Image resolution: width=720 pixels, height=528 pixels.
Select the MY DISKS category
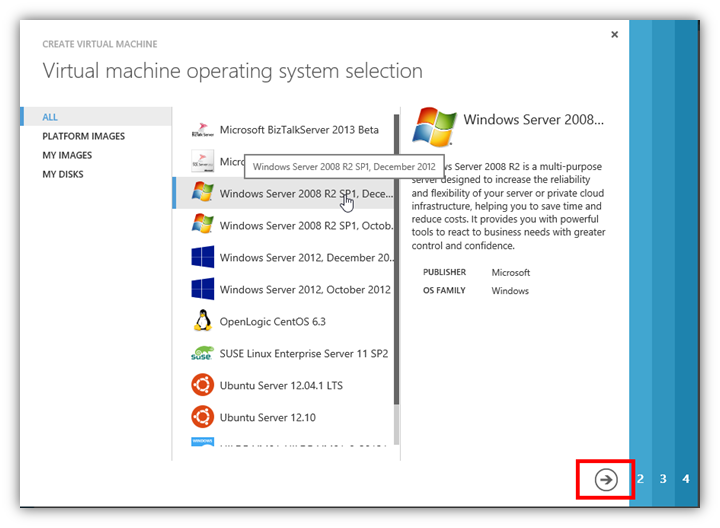click(63, 174)
